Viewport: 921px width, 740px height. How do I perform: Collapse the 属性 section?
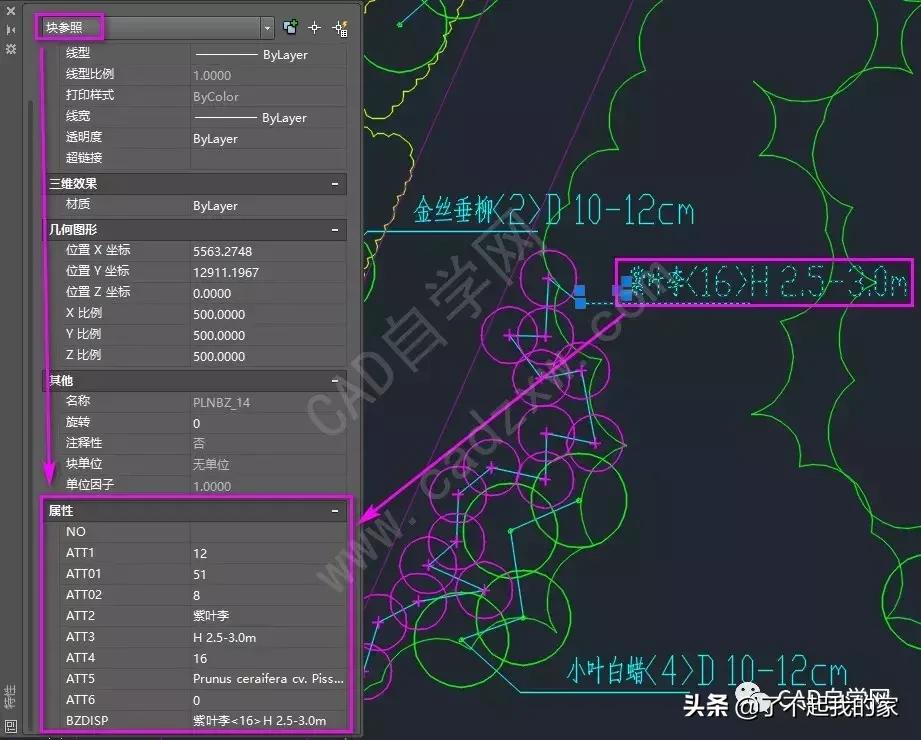[x=337, y=510]
